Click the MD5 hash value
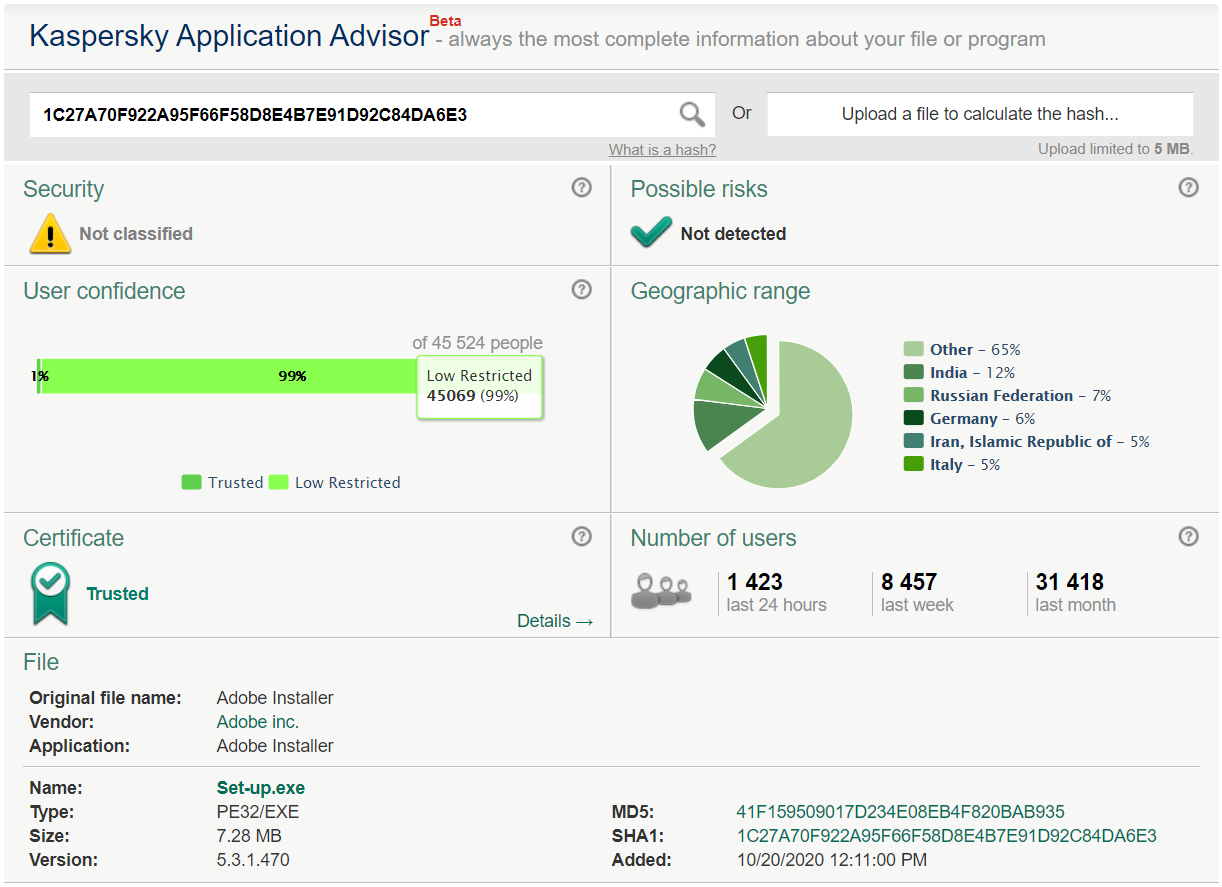This screenshot has height=887, width=1222. coord(900,812)
